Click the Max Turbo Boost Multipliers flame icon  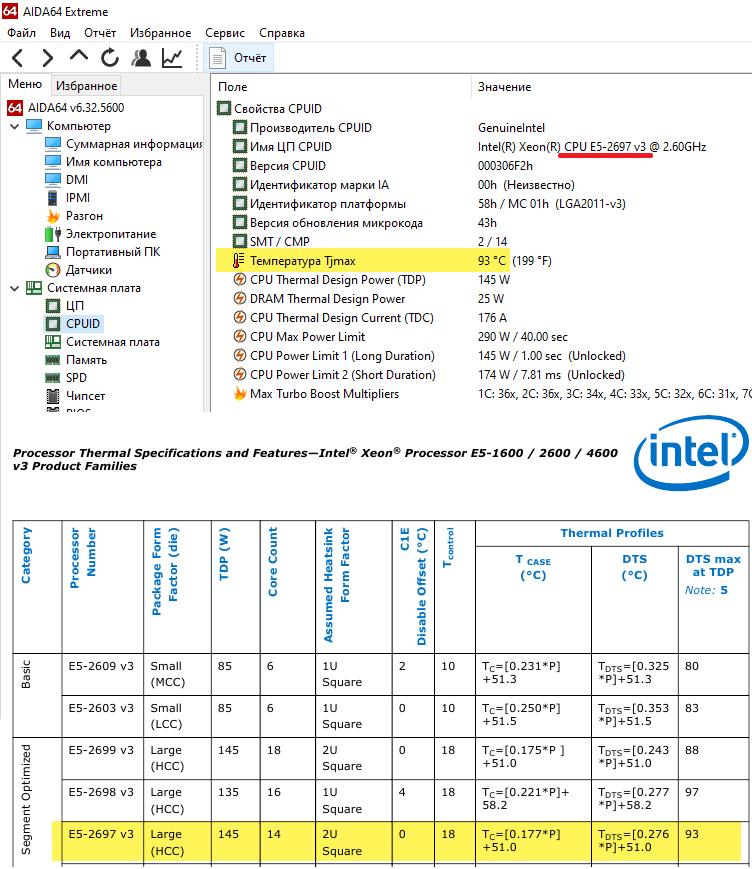[239, 393]
